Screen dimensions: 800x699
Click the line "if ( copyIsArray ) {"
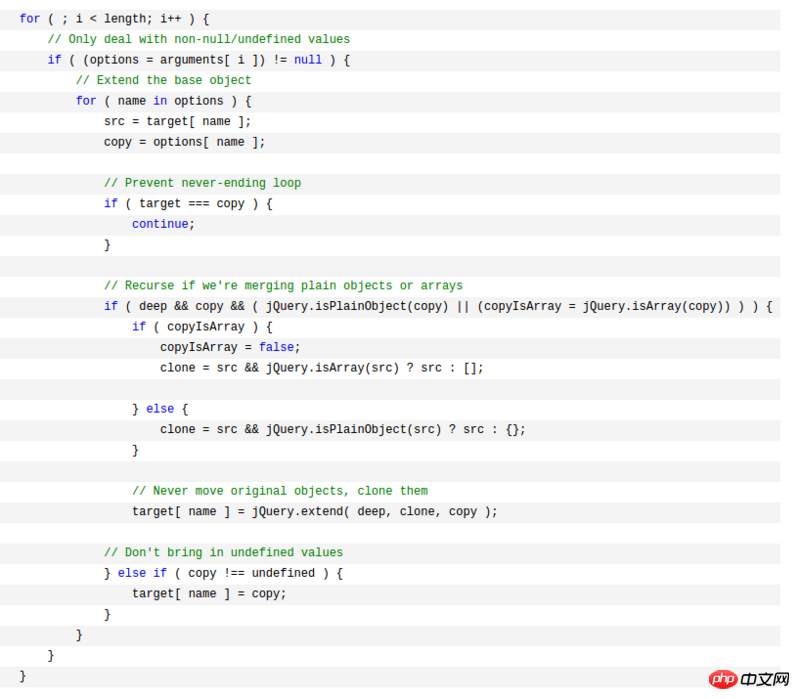202,327
